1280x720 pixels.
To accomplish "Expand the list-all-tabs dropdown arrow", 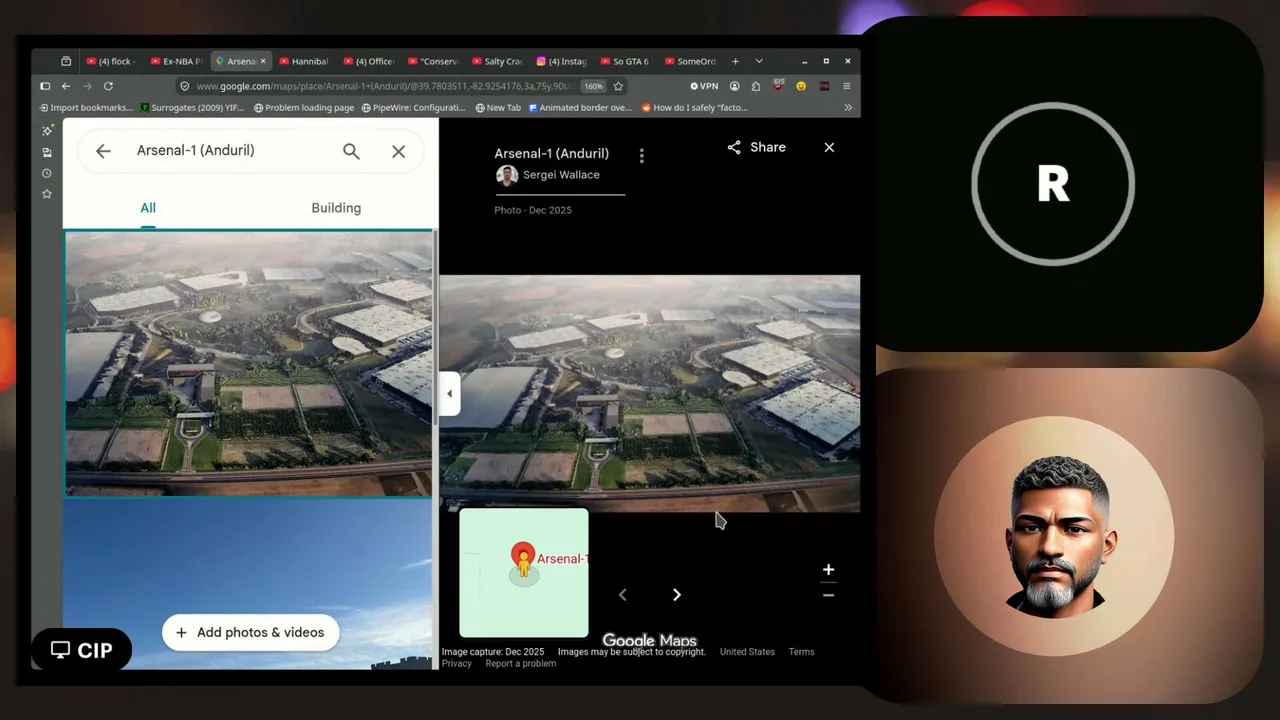I will 758,61.
